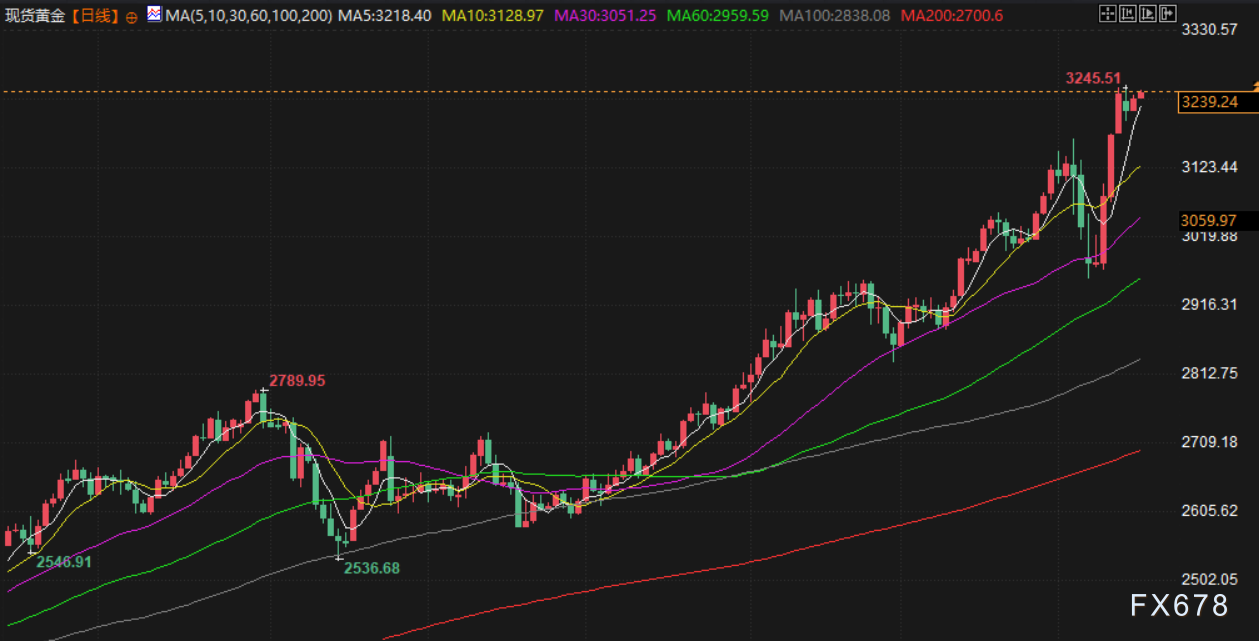Click the 现货黄金 symbol name

[x=37, y=16]
